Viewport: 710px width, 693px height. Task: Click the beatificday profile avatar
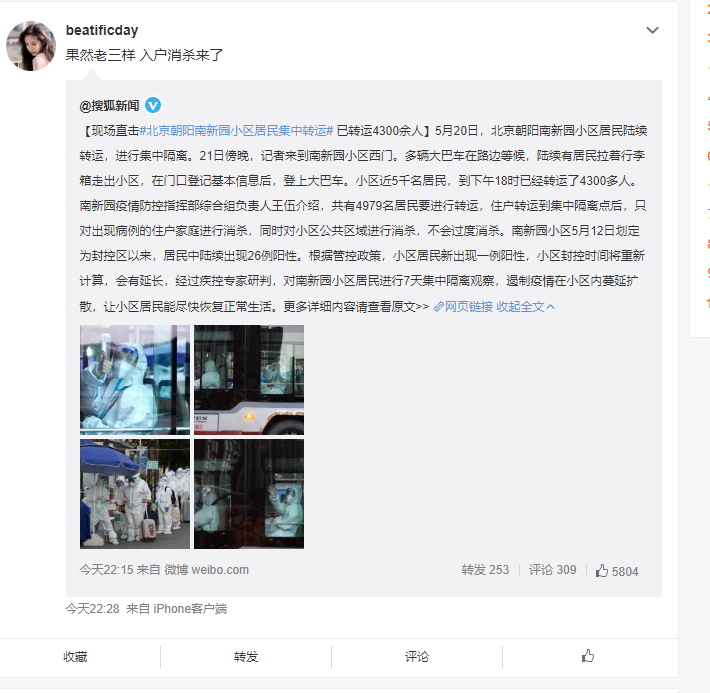tap(31, 46)
